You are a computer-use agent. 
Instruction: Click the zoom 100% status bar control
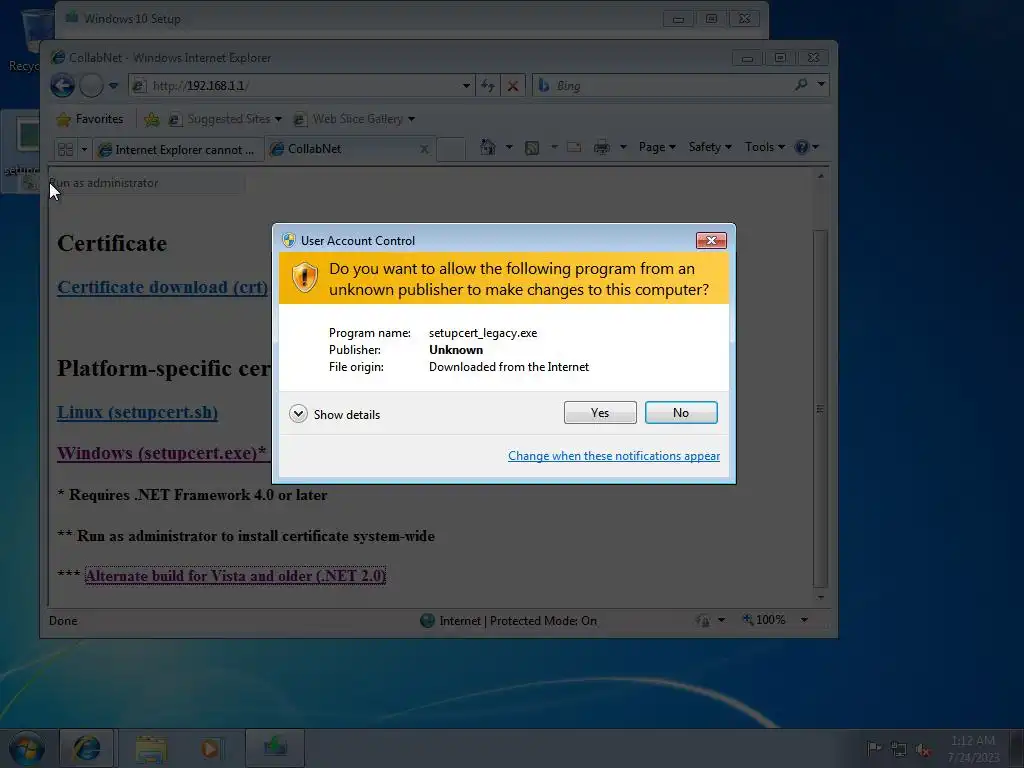click(x=764, y=619)
